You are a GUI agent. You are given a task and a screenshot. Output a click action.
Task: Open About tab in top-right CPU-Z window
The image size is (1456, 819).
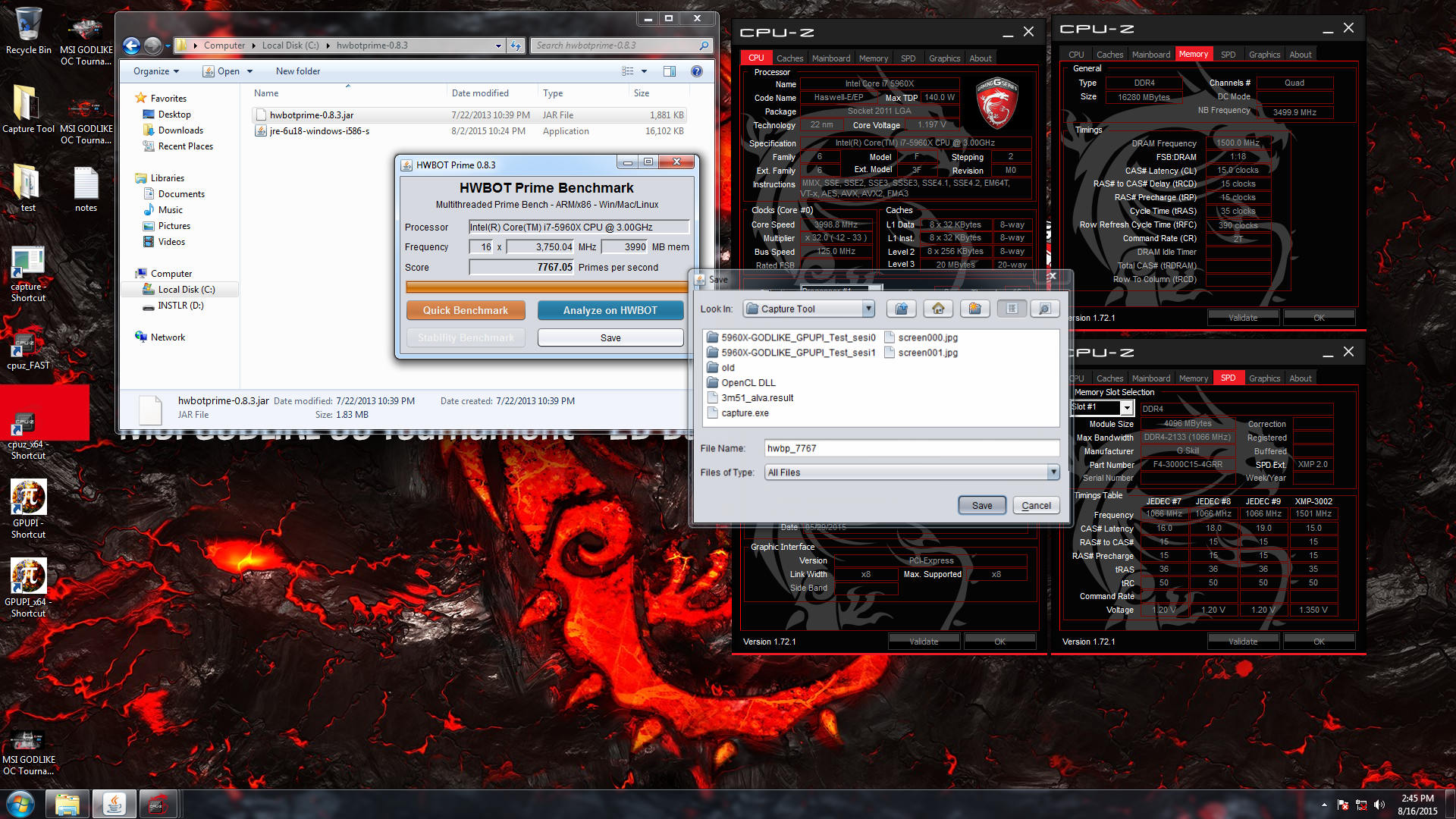[1300, 55]
